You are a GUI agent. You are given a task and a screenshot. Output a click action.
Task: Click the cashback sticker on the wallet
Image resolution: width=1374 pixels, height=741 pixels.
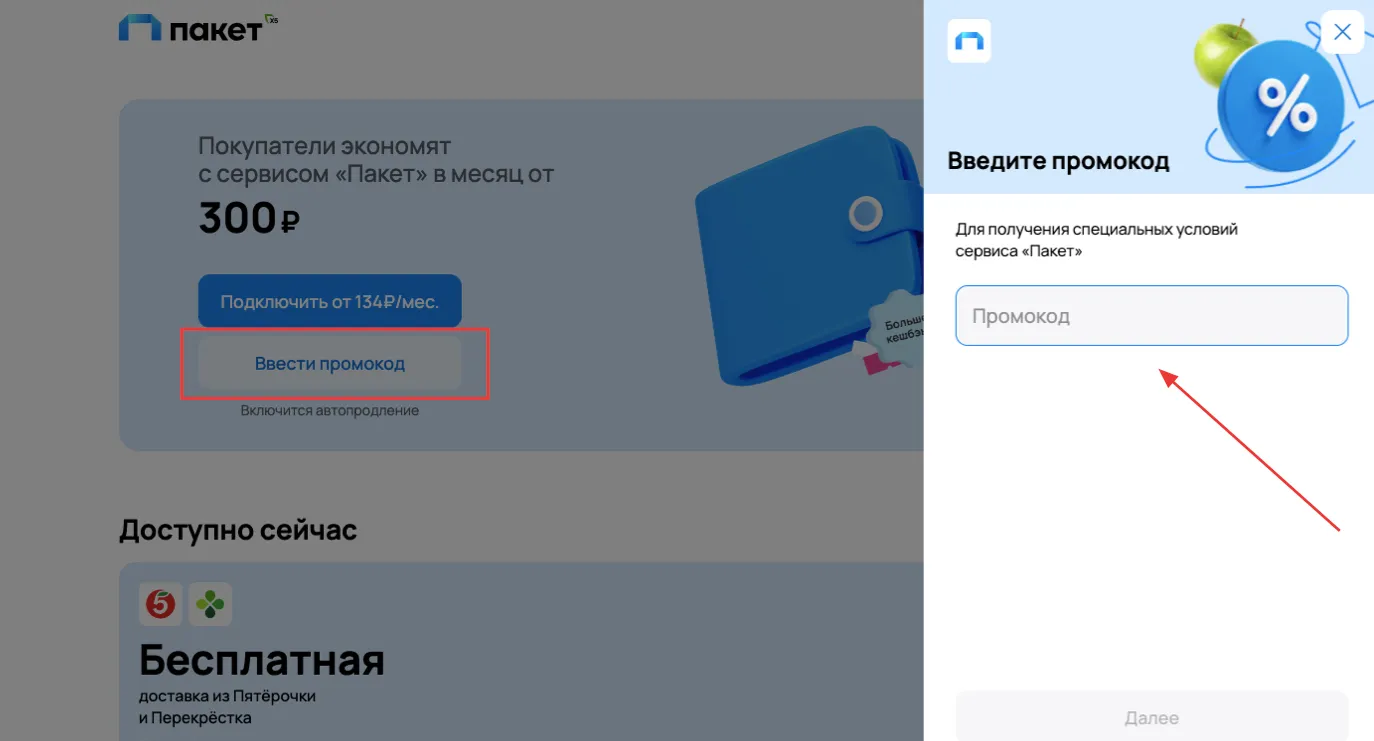coord(896,329)
